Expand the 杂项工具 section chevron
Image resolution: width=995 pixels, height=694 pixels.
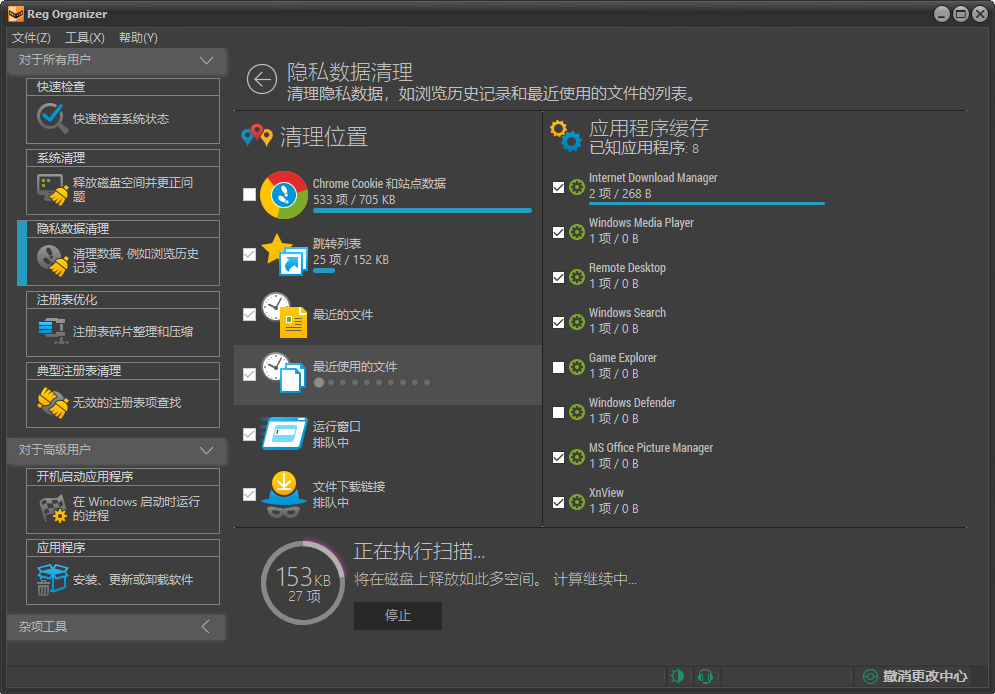(x=206, y=627)
